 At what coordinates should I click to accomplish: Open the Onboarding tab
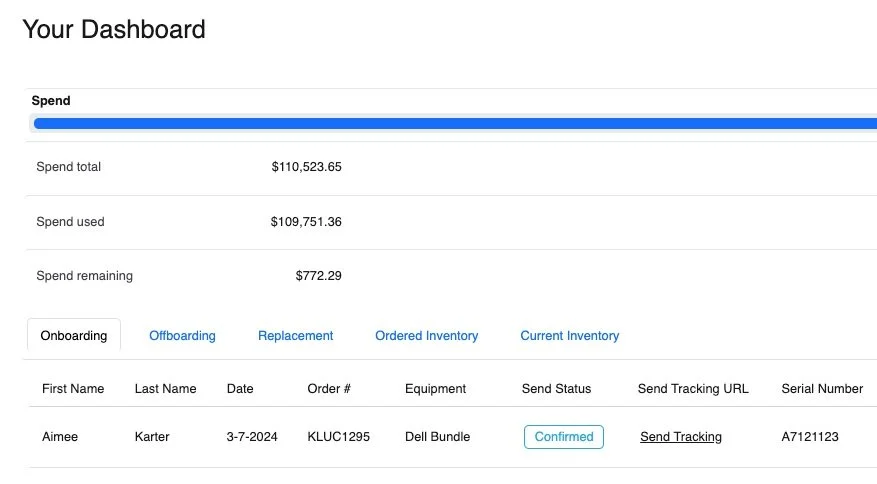74,336
